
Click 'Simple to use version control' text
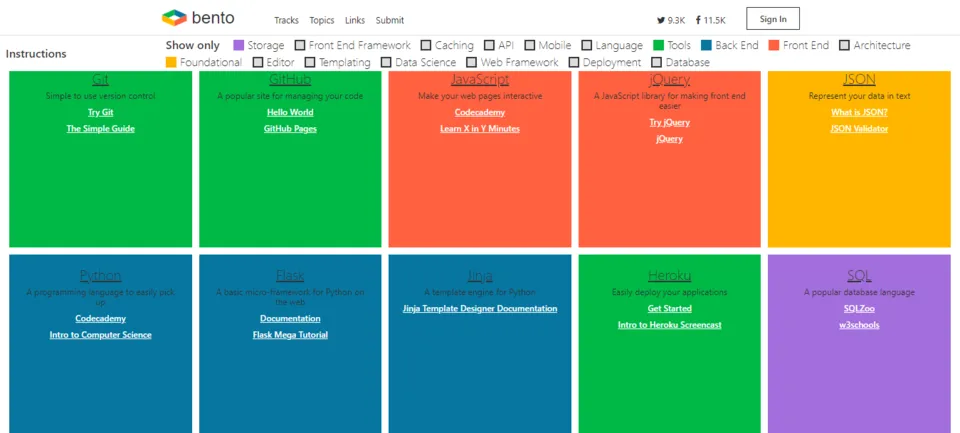pos(100,96)
